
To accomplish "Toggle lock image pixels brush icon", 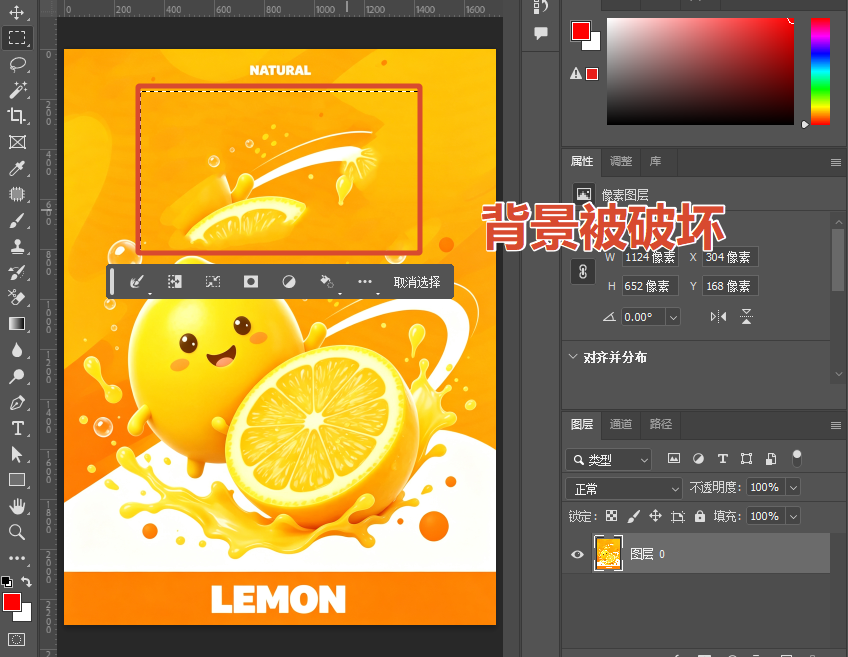I will click(633, 516).
